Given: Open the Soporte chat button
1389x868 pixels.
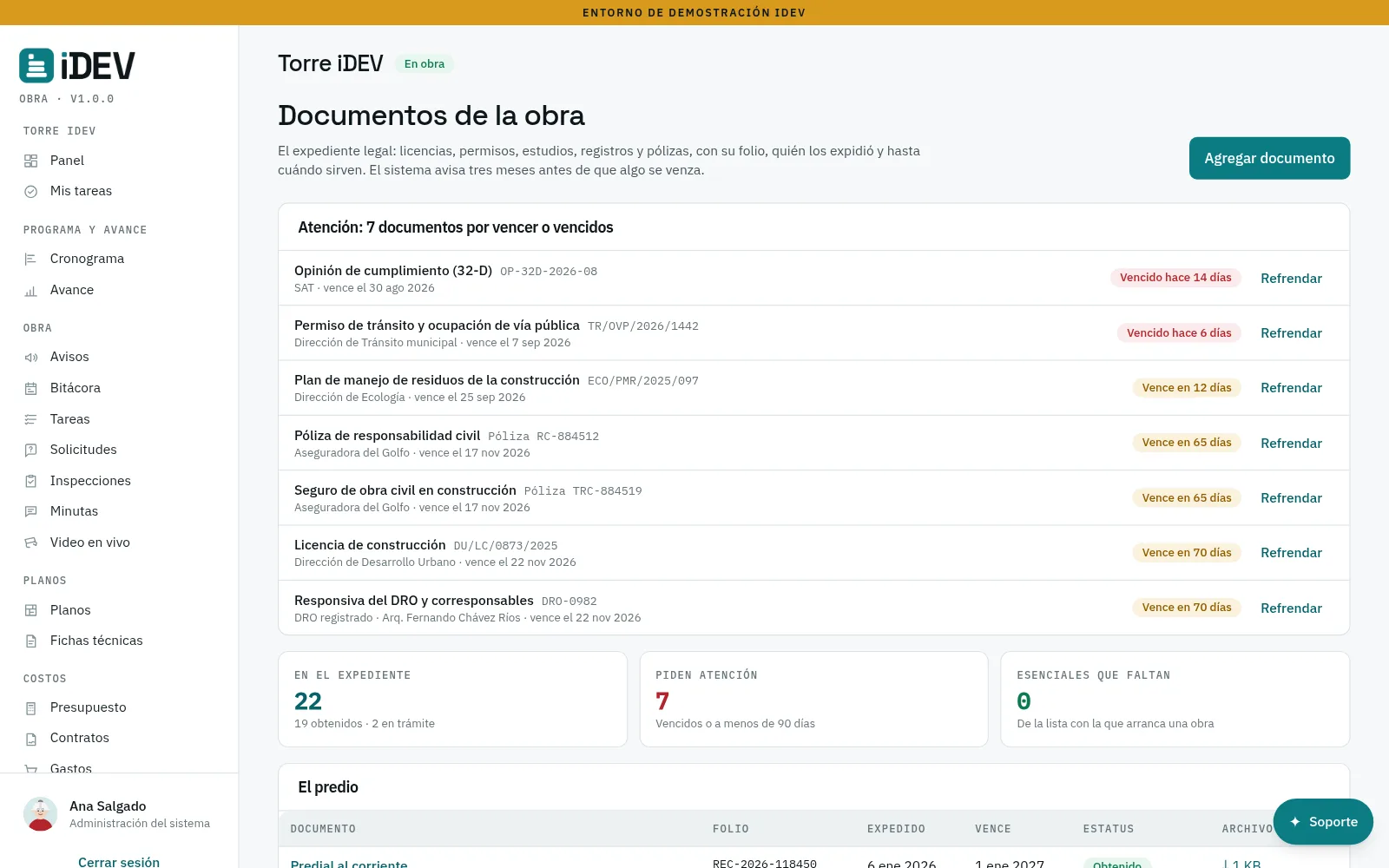Looking at the screenshot, I should pyautogui.click(x=1323, y=822).
